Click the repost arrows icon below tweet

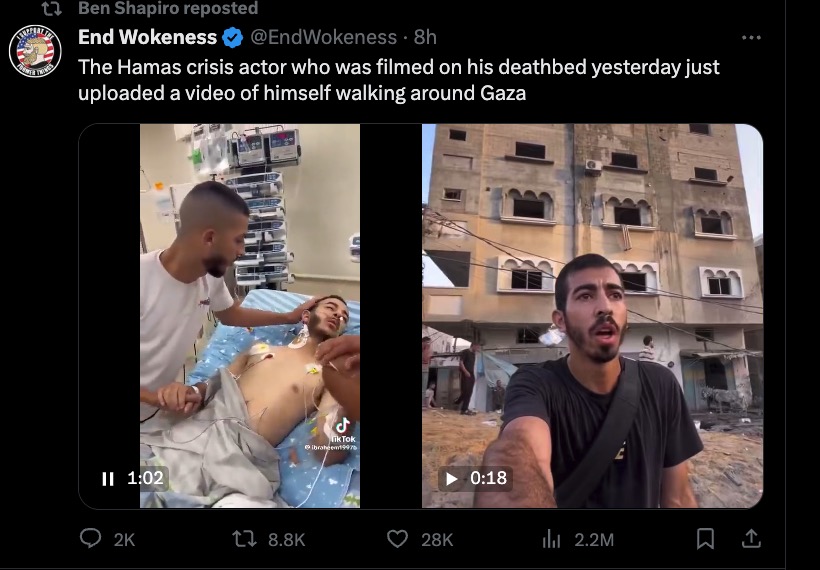click(x=244, y=539)
